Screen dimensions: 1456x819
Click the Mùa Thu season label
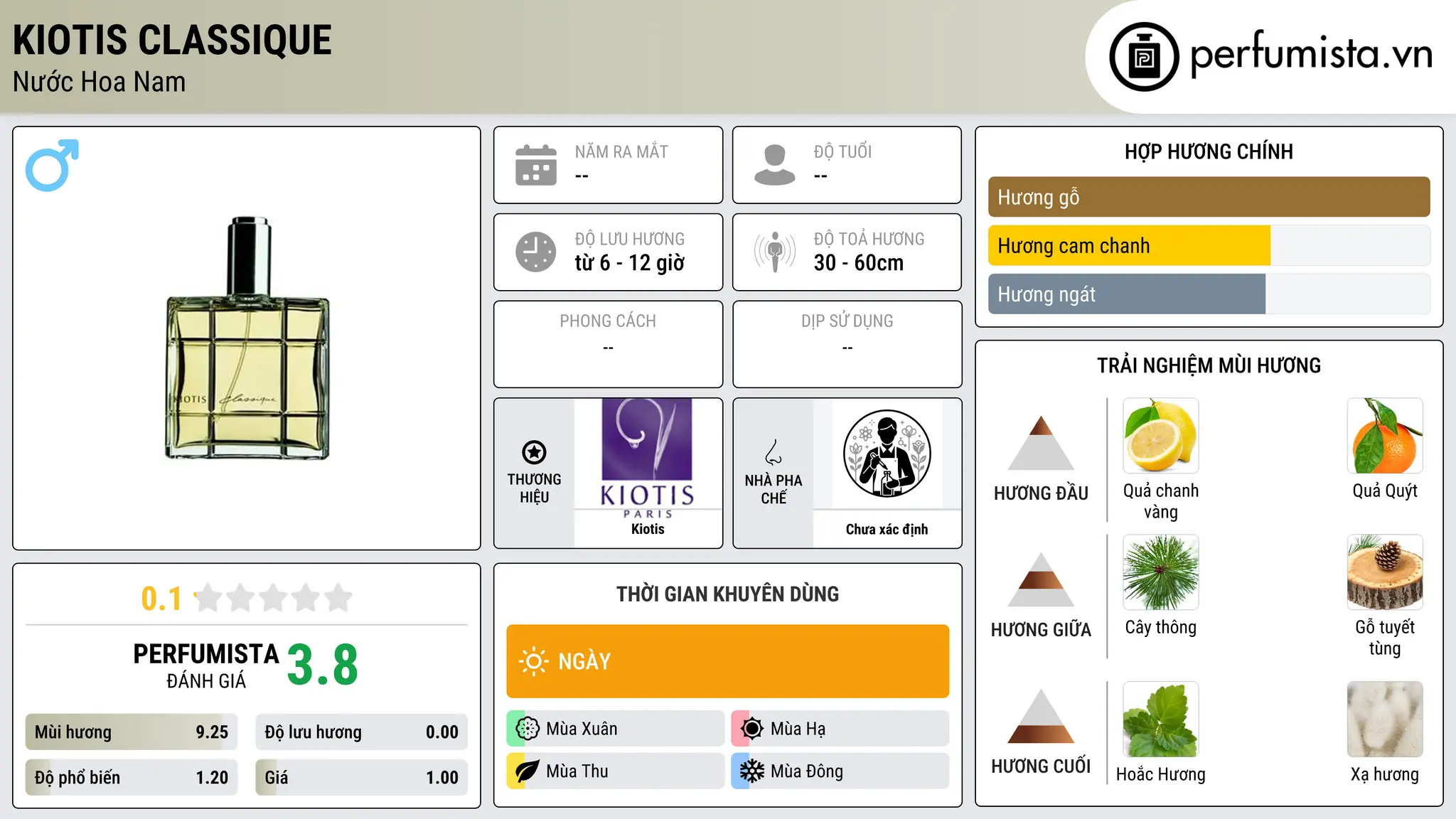[x=577, y=771]
